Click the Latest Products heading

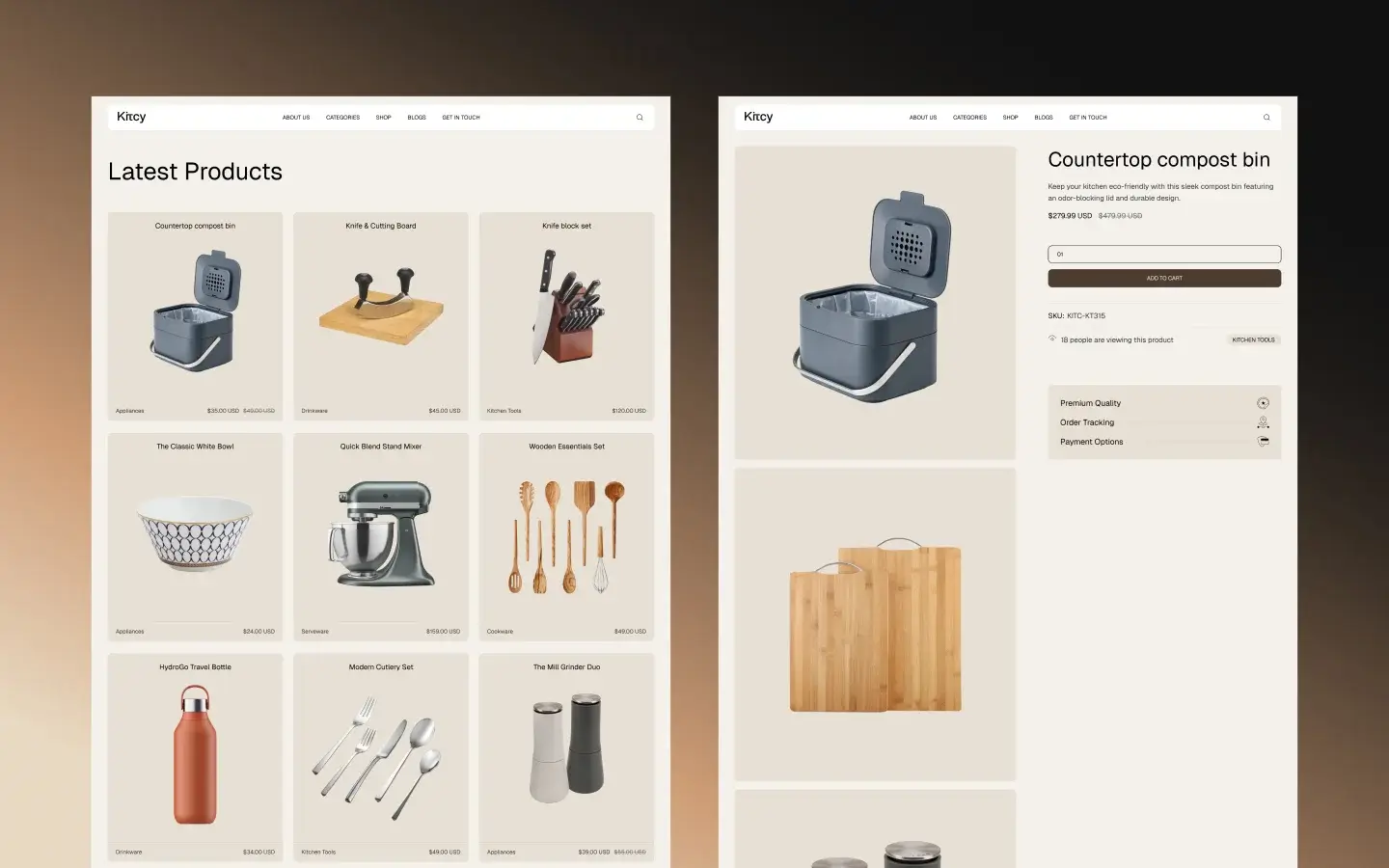(195, 172)
